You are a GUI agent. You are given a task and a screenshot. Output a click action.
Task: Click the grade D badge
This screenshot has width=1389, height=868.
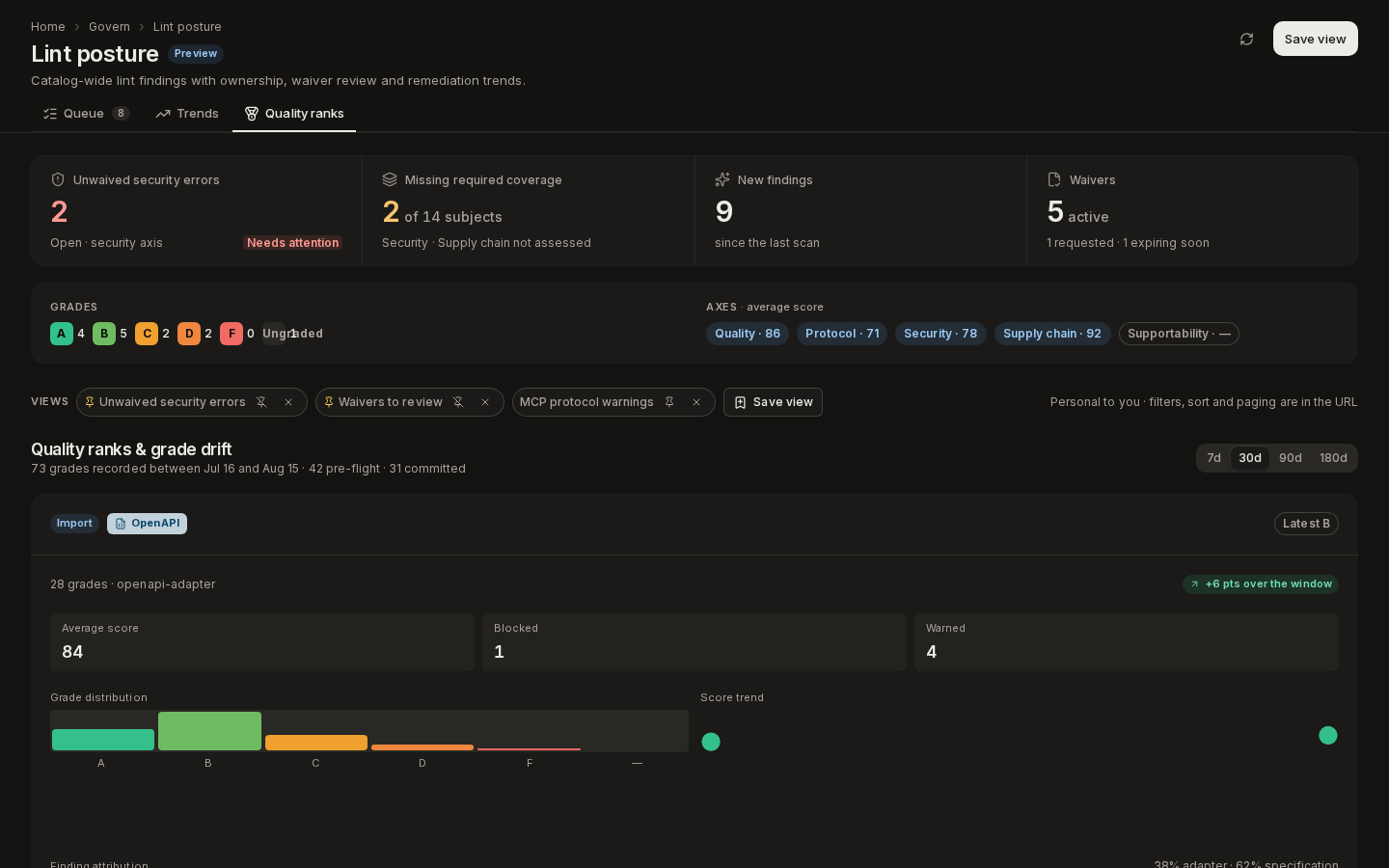tap(189, 334)
